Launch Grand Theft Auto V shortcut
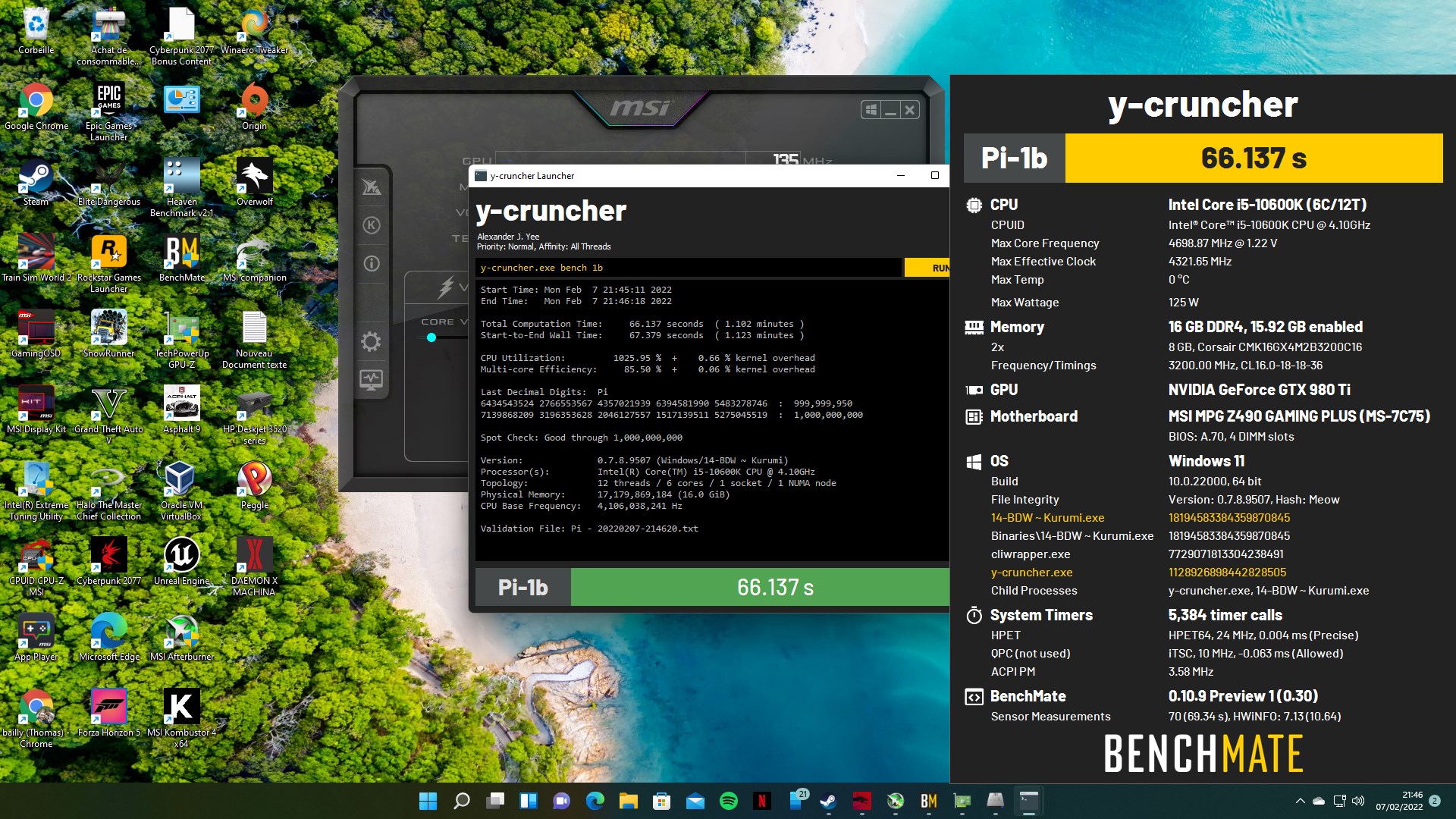The image size is (1456, 819). pos(108,416)
